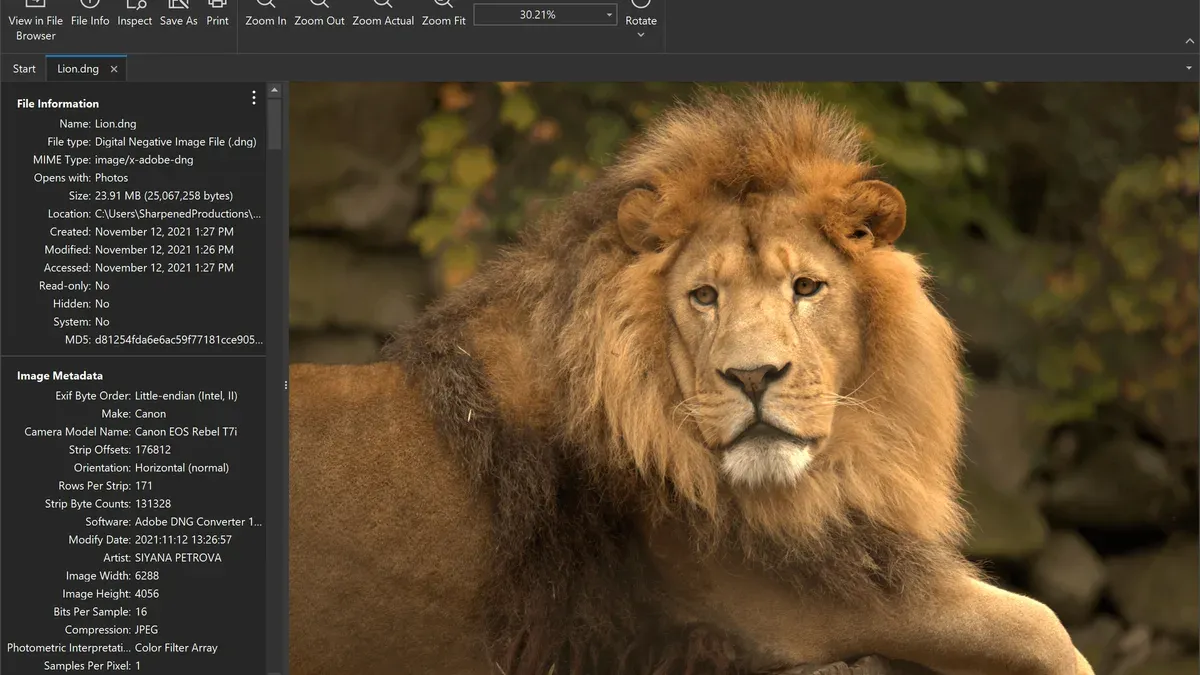Screen dimensions: 1200x675
Task: Expand the Rotate options chevron
Action: [x=641, y=36]
